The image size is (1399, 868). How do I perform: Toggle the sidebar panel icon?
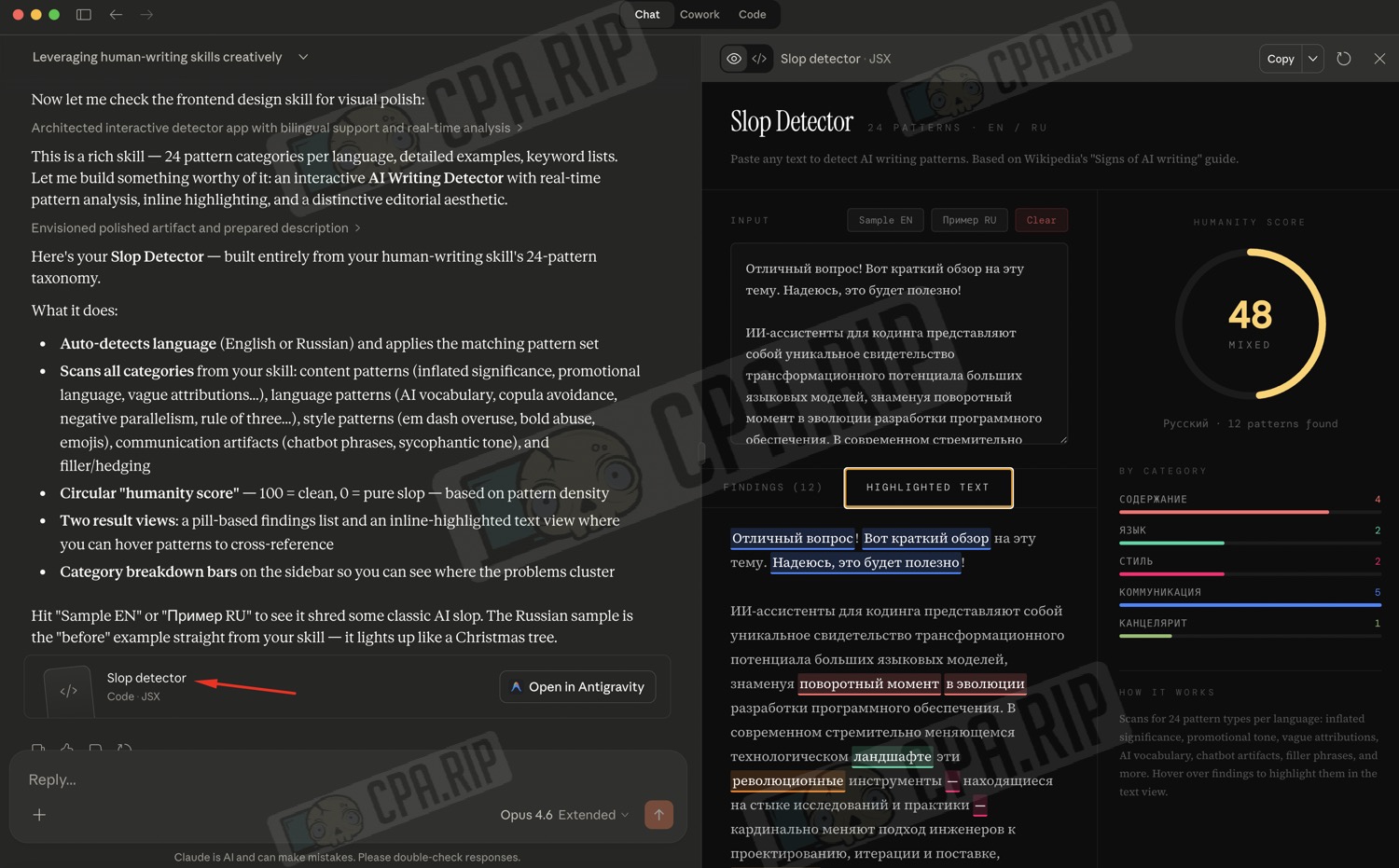pos(84,15)
